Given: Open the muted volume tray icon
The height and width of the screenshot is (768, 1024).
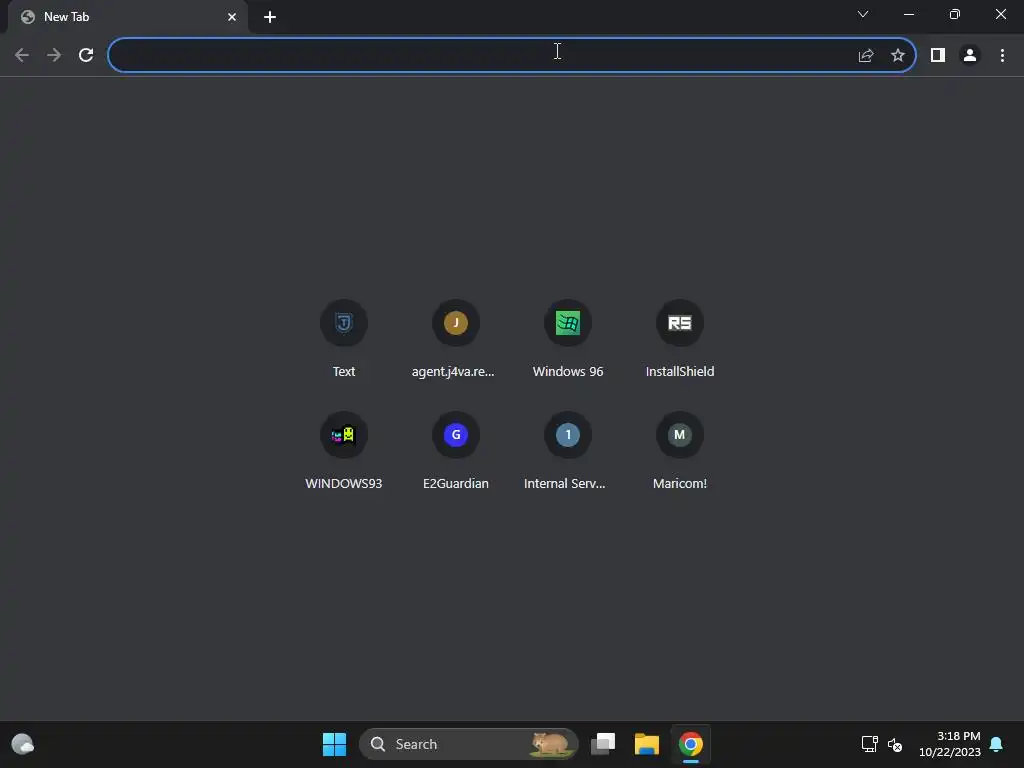Looking at the screenshot, I should tap(895, 744).
